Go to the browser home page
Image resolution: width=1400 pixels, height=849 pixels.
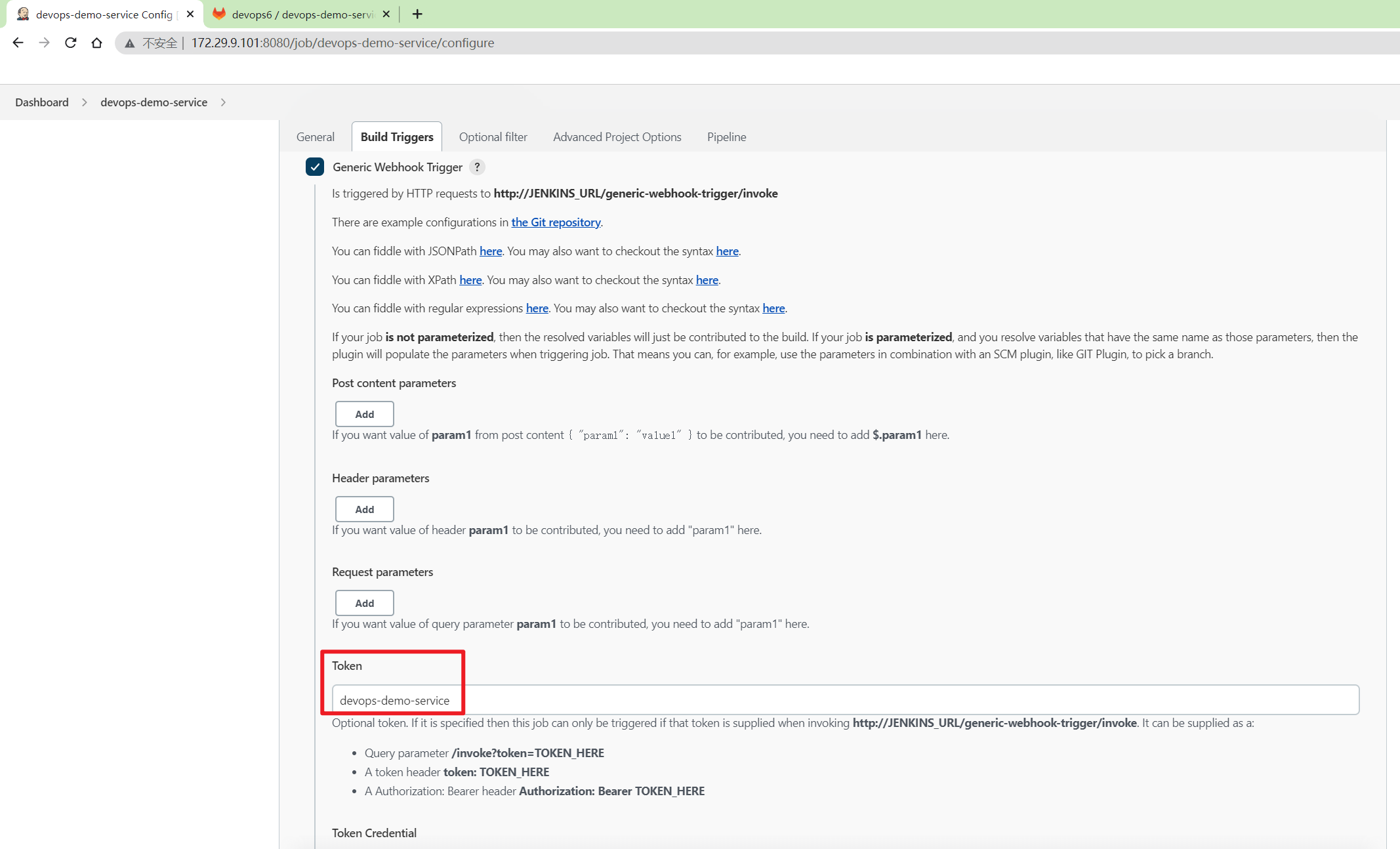[x=96, y=43]
